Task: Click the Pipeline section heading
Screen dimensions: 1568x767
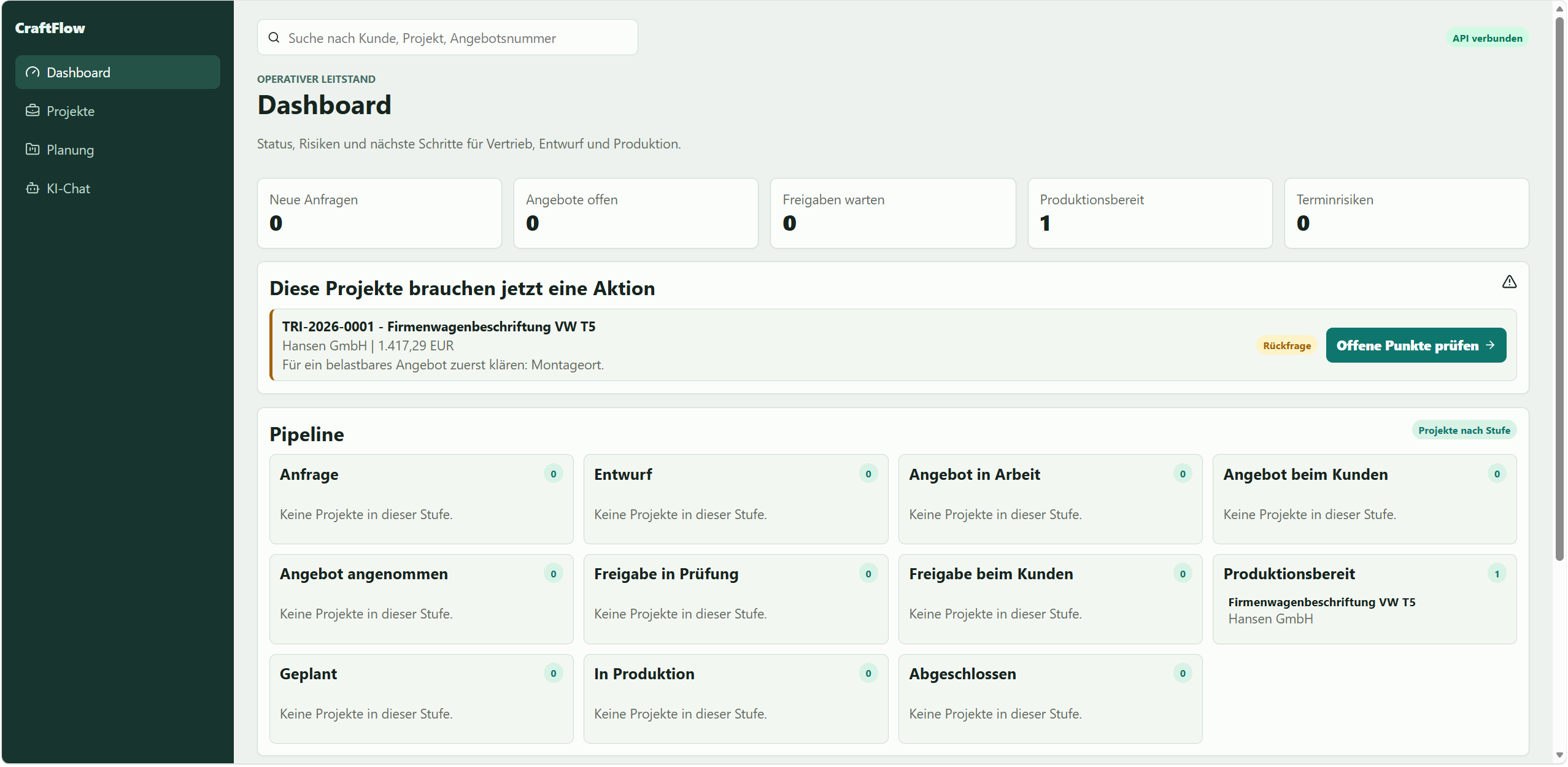Action: pyautogui.click(x=307, y=435)
